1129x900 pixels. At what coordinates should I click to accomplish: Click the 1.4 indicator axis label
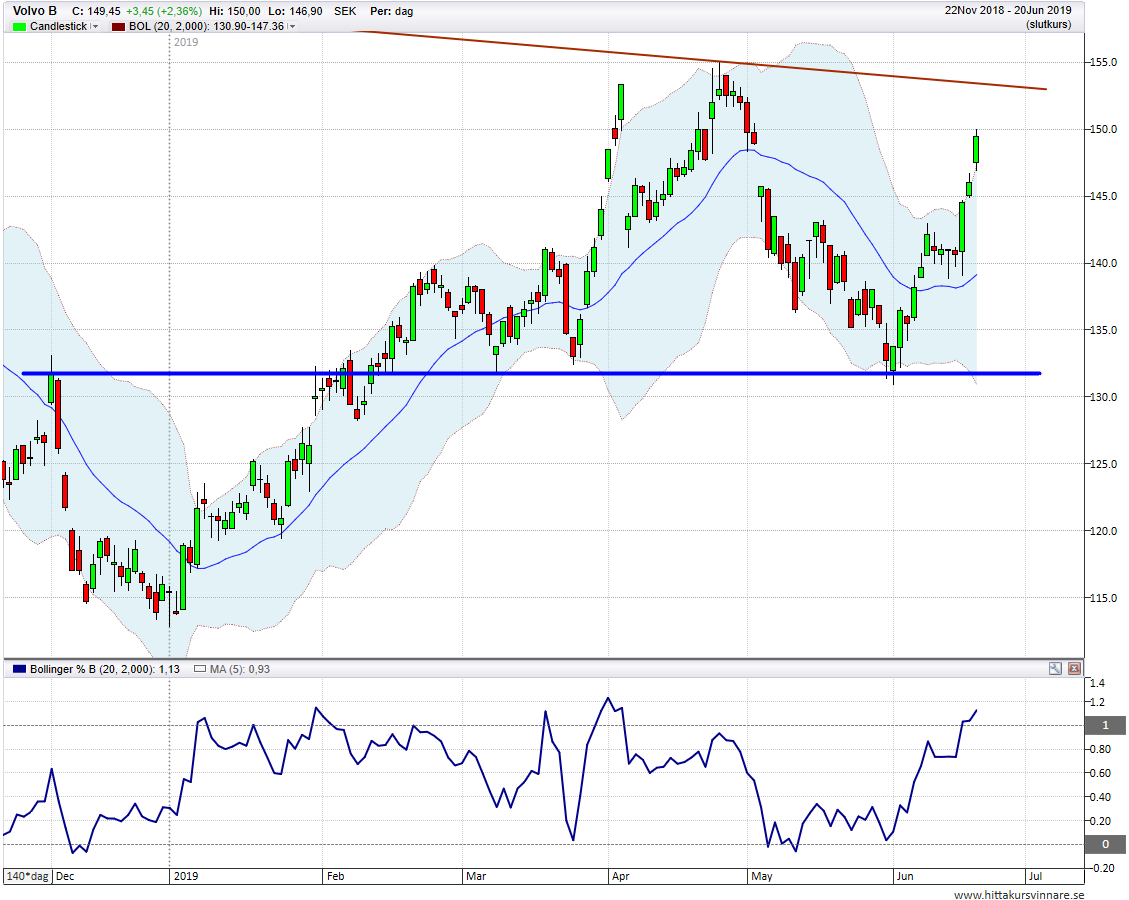1097,683
